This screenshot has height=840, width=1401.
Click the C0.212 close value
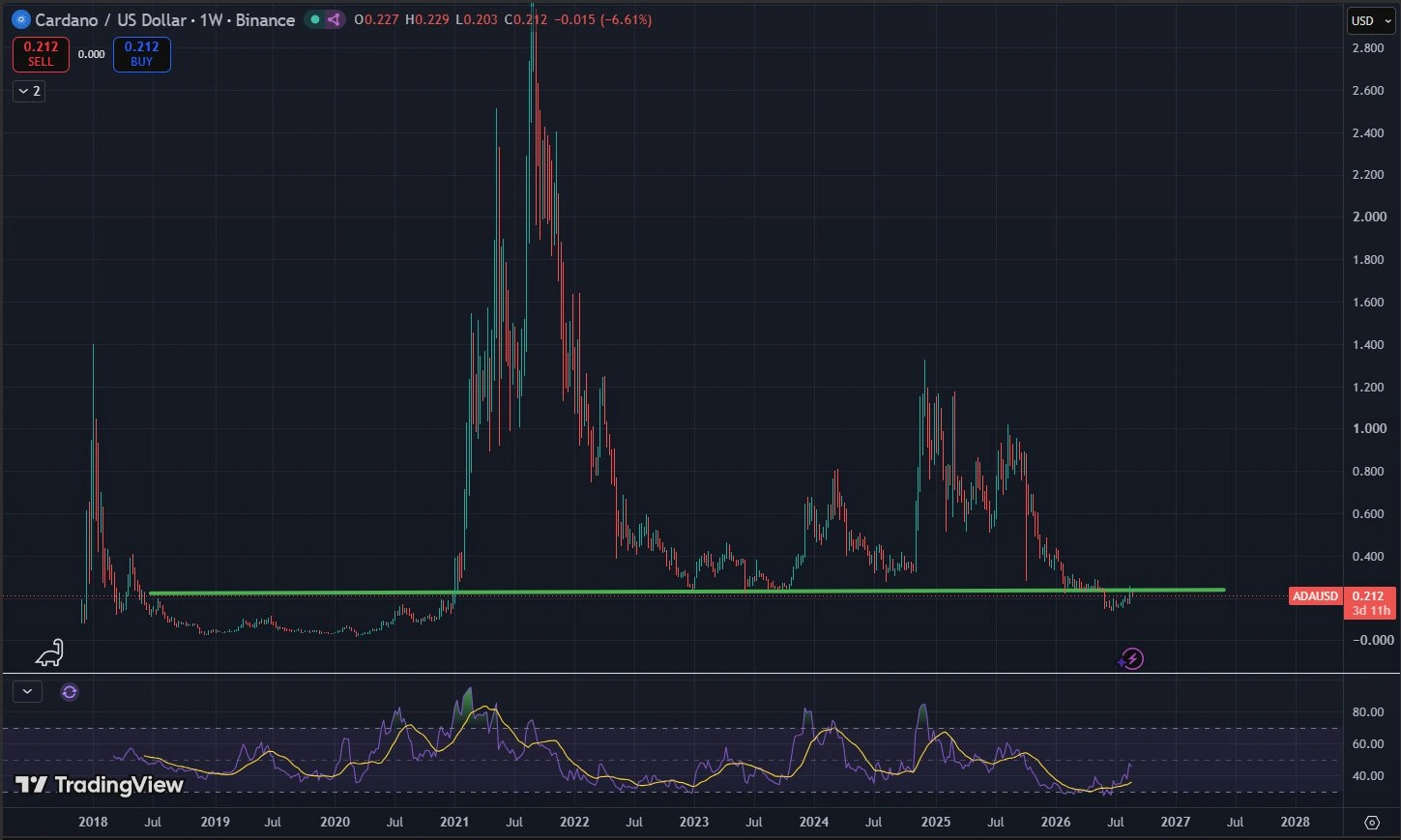[x=526, y=19]
